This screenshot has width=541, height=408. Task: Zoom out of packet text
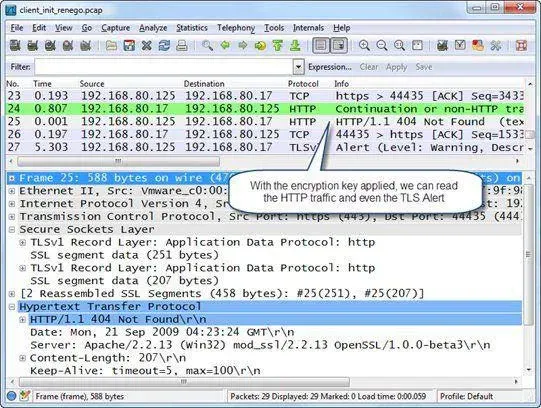click(382, 46)
